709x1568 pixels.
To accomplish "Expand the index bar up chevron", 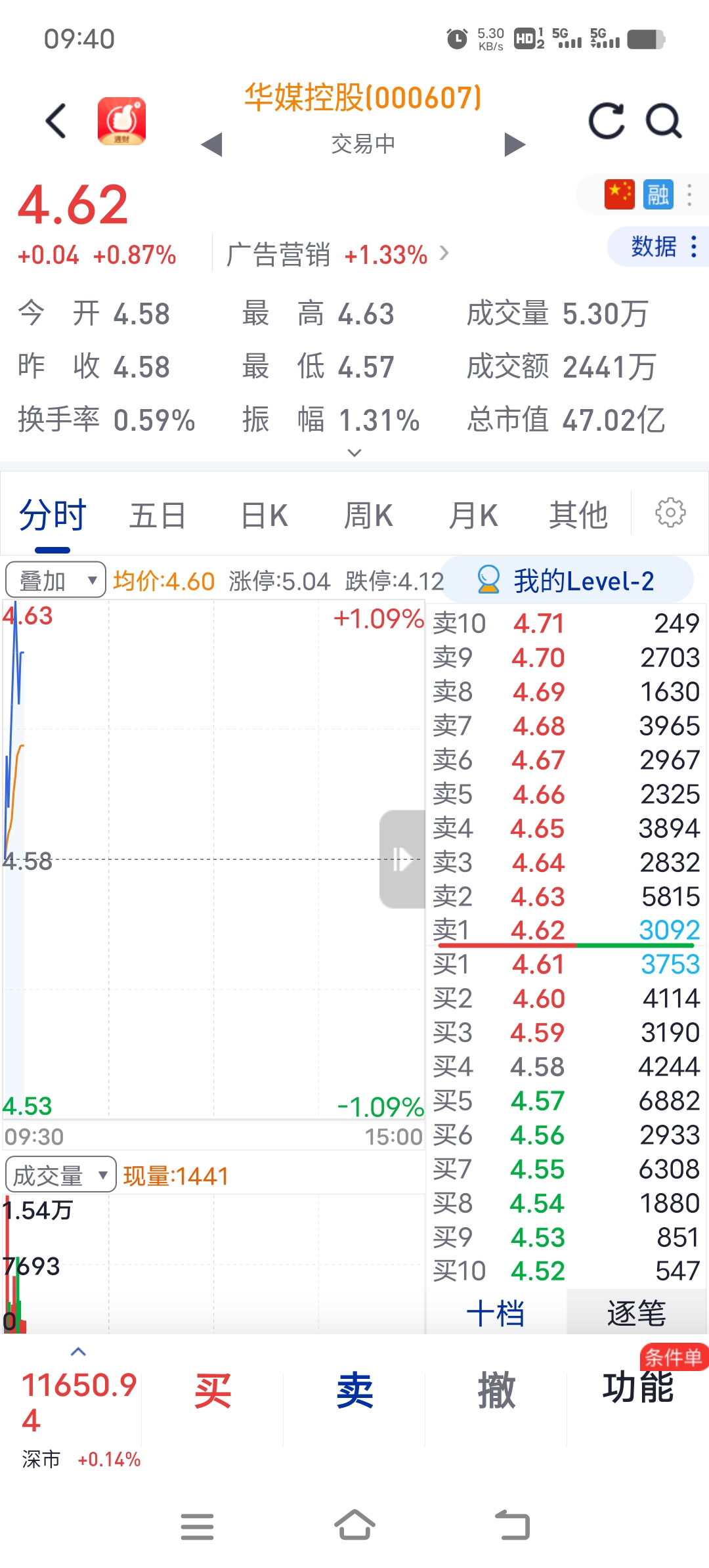I will [x=78, y=1351].
